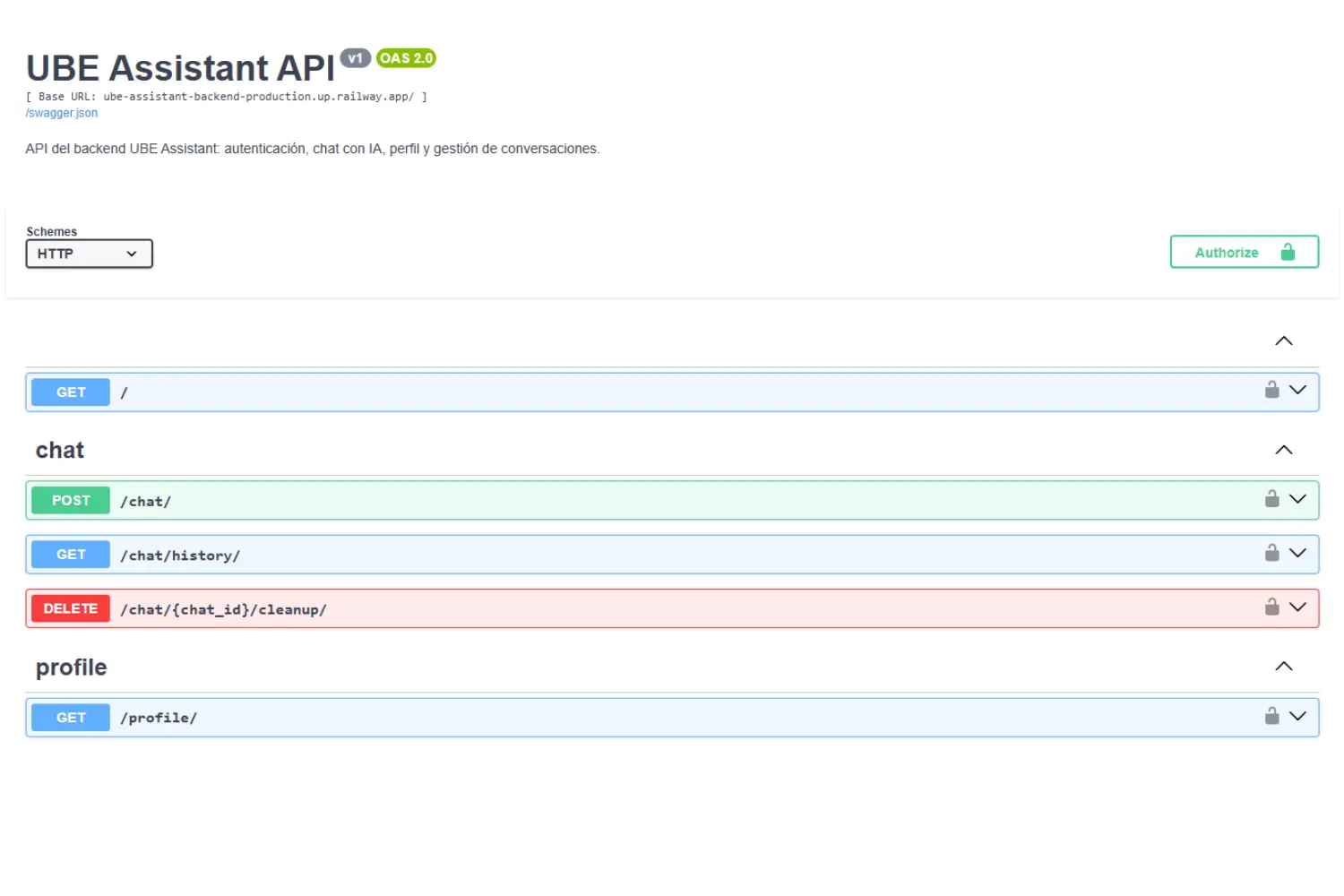Collapse the default endpoints group at top

pyautogui.click(x=1284, y=340)
